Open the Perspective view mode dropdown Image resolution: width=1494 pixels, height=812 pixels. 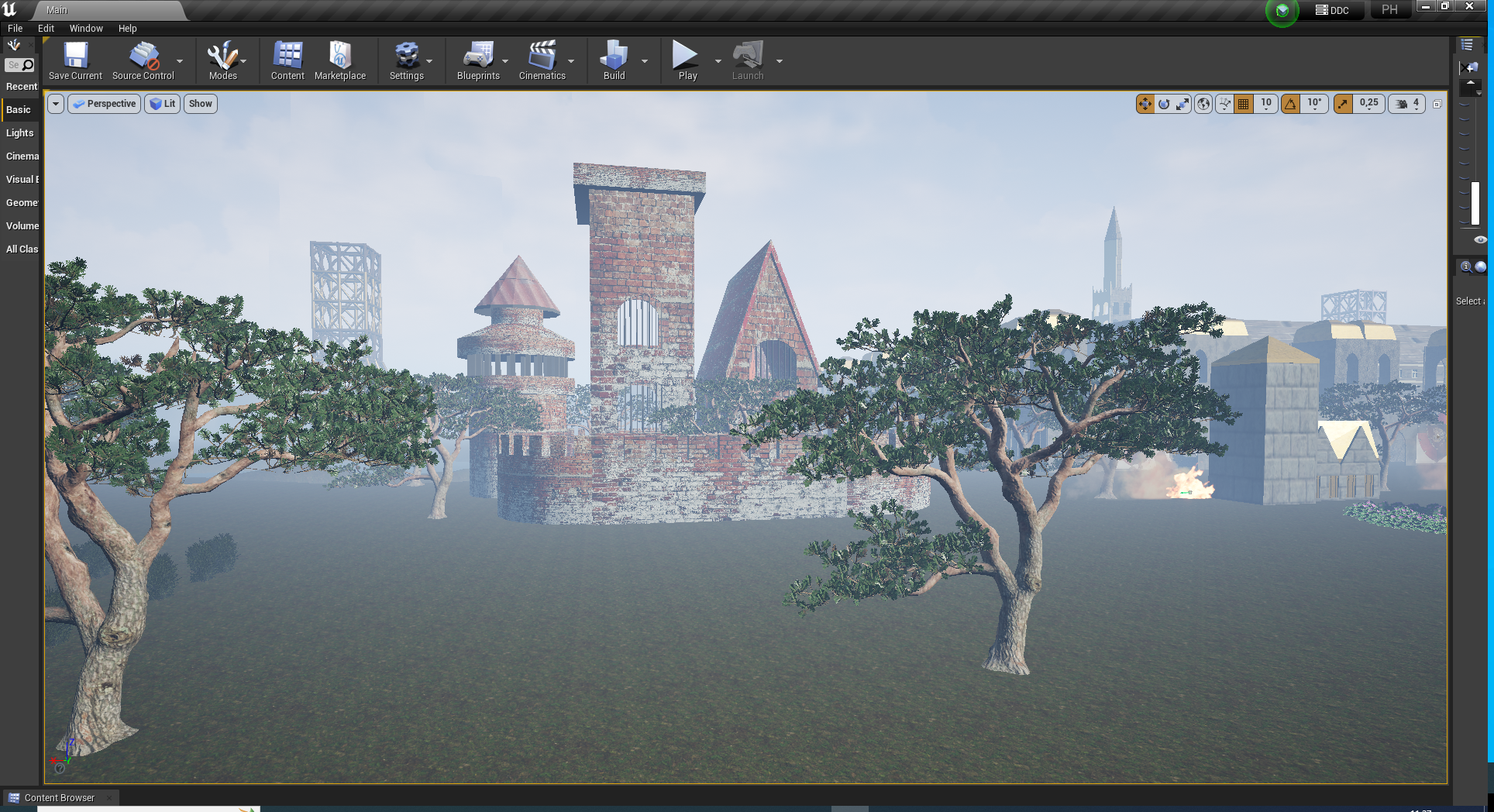click(105, 104)
